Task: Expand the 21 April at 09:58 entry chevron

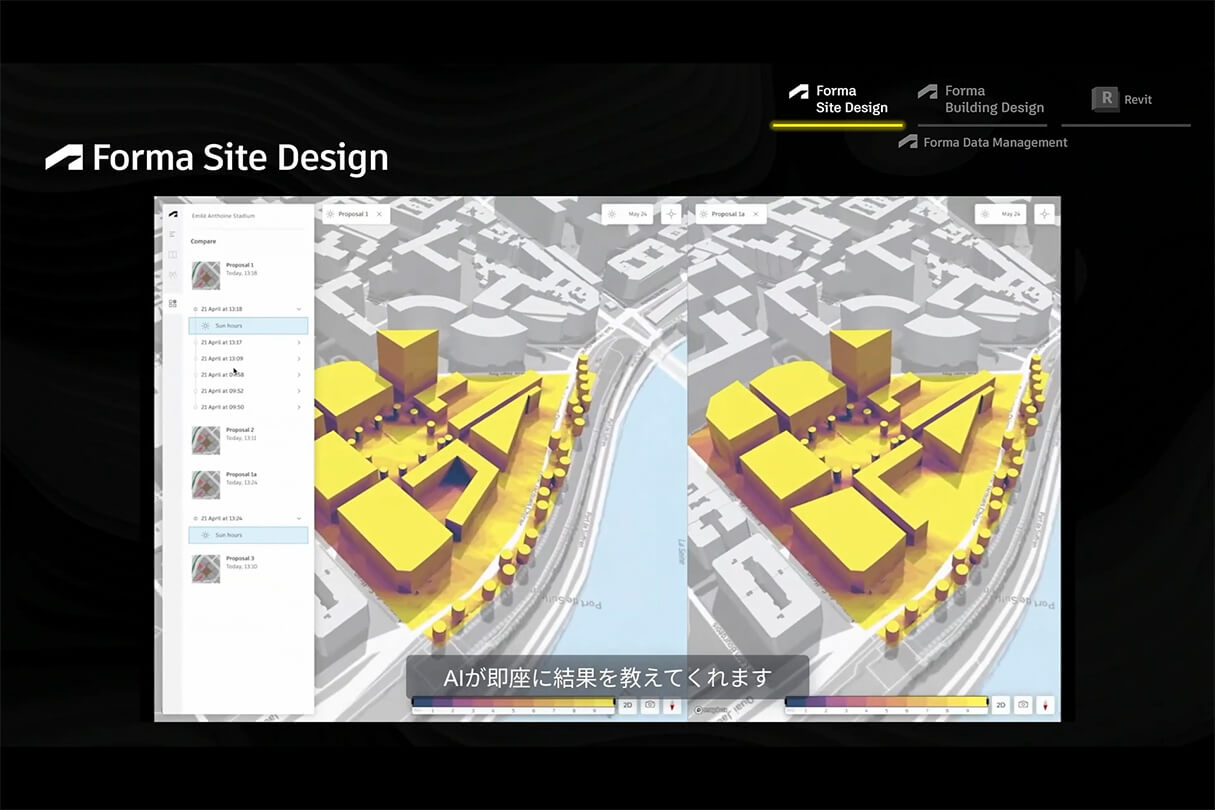Action: [x=298, y=375]
